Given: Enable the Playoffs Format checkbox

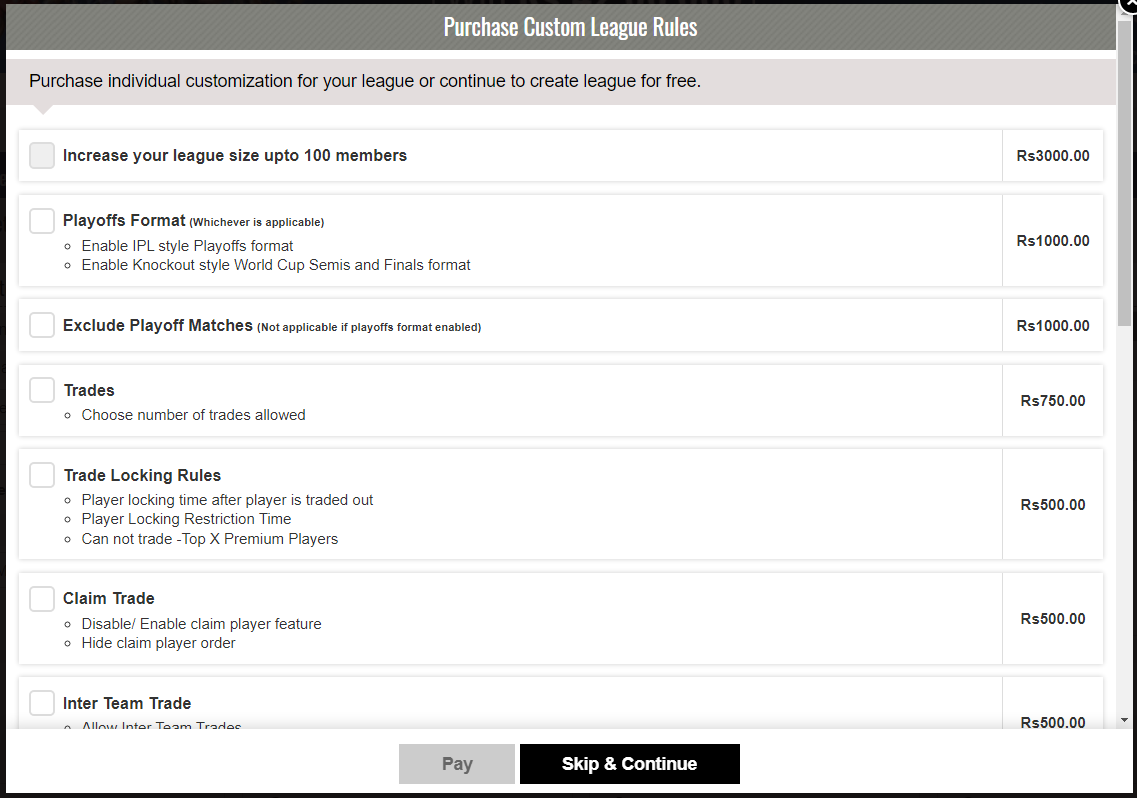Looking at the screenshot, I should 42,221.
